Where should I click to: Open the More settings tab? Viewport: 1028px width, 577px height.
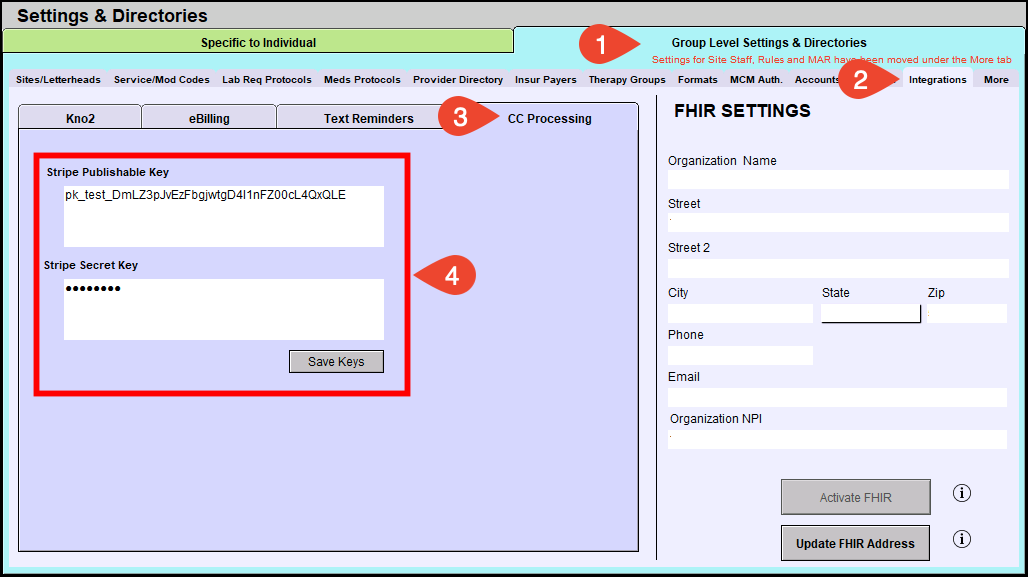coord(996,80)
